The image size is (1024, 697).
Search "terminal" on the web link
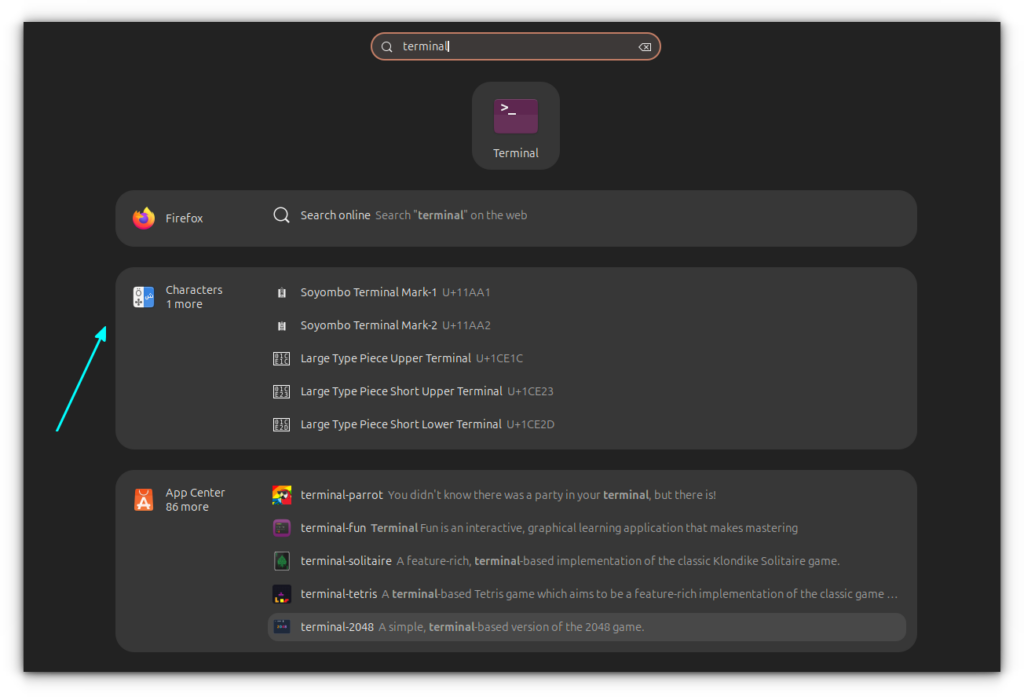[x=451, y=216]
